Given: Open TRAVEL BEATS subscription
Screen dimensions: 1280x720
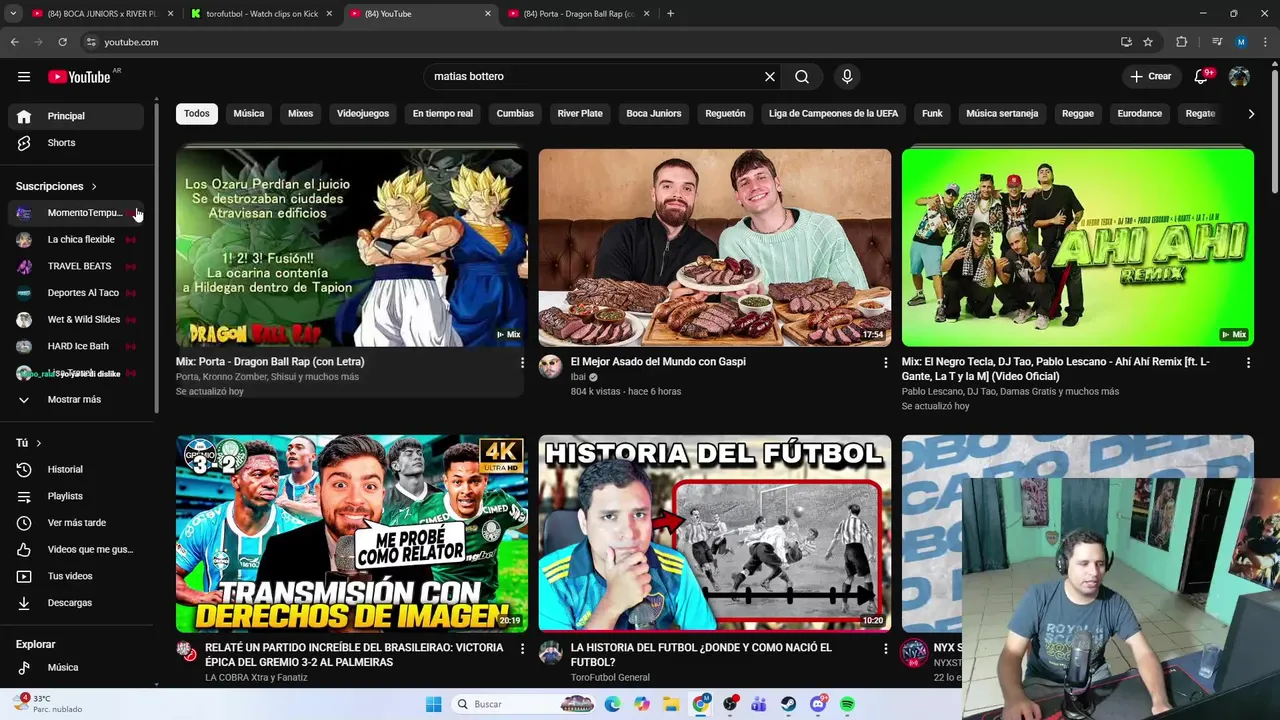Looking at the screenshot, I should coord(76,266).
